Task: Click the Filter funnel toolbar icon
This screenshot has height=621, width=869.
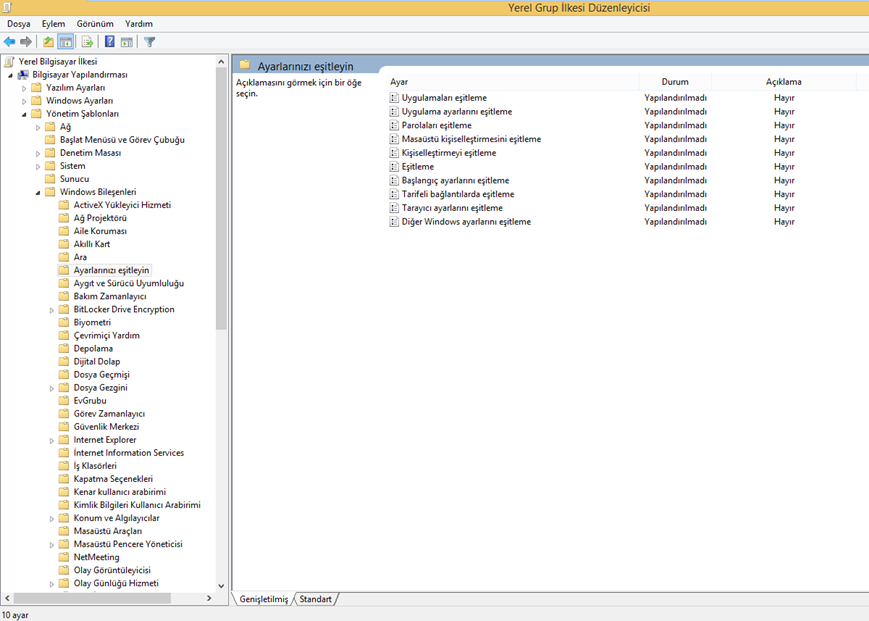Action: click(x=150, y=42)
